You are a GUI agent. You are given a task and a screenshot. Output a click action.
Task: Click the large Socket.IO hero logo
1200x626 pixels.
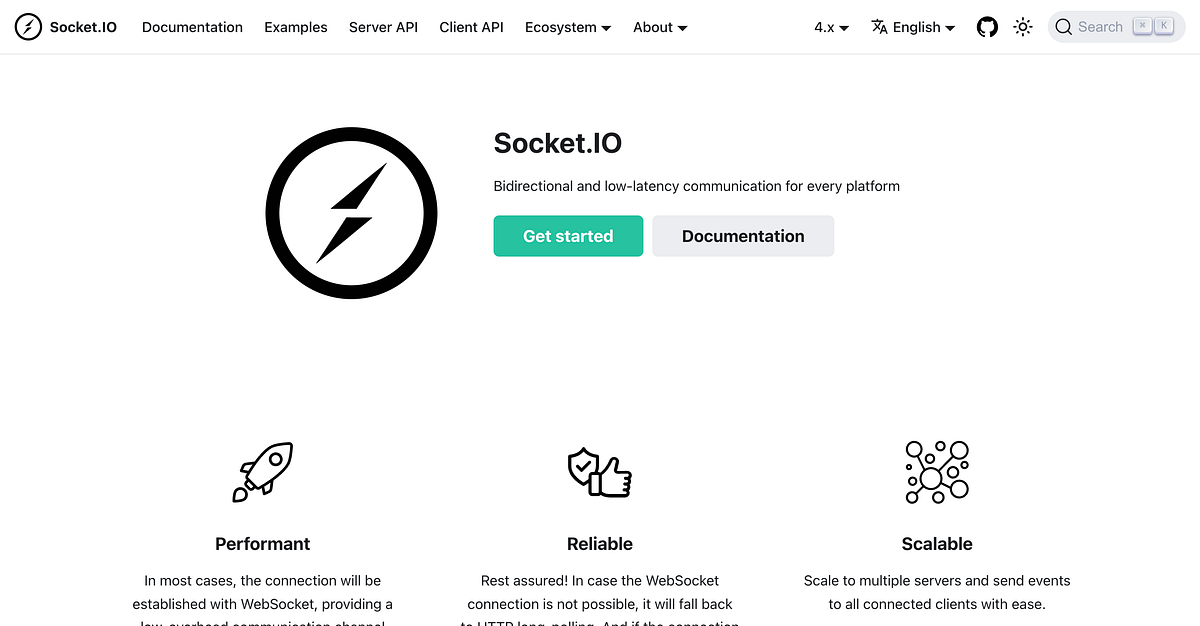pyautogui.click(x=351, y=212)
